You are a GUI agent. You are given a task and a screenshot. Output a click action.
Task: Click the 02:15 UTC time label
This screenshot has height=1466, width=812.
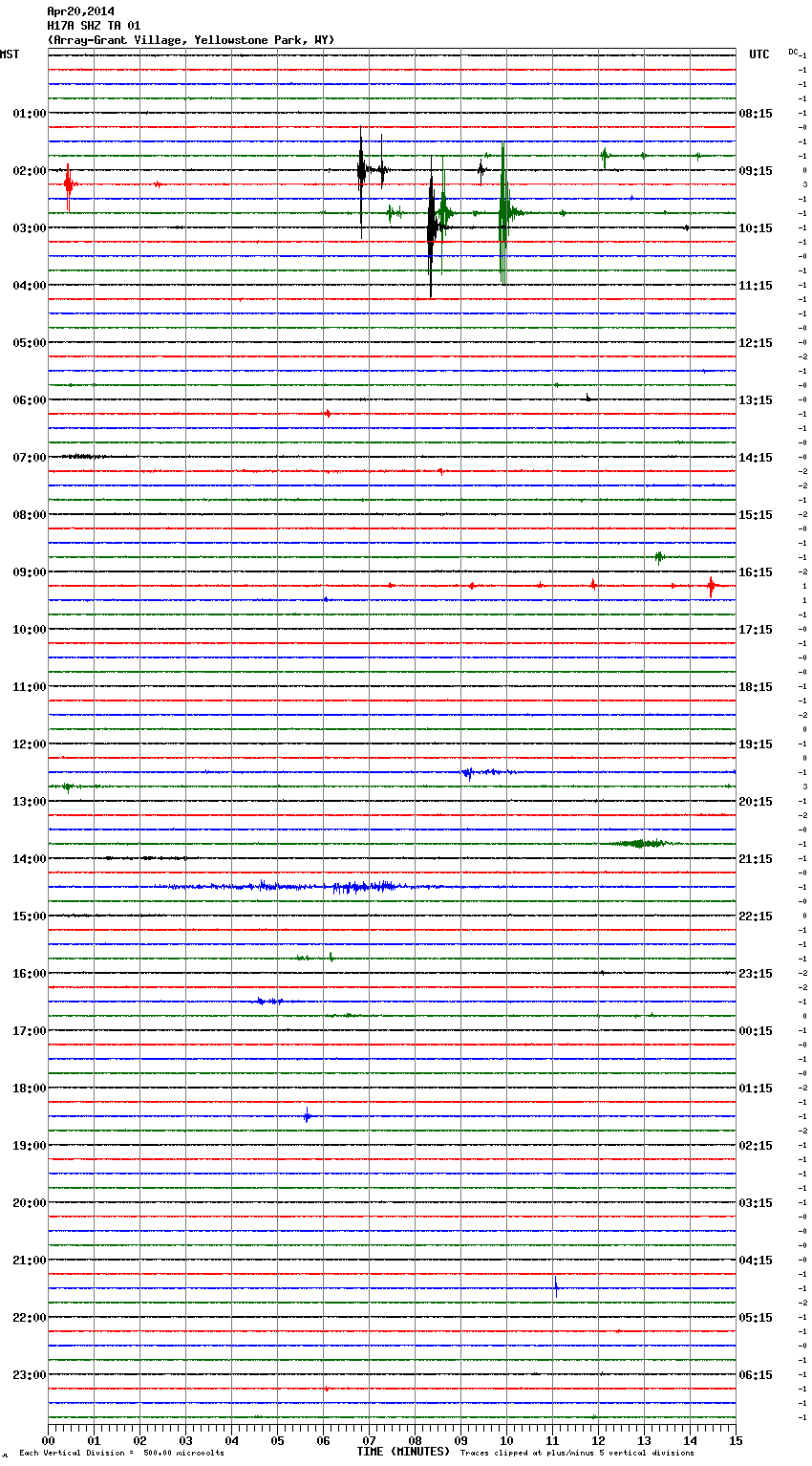point(756,1146)
